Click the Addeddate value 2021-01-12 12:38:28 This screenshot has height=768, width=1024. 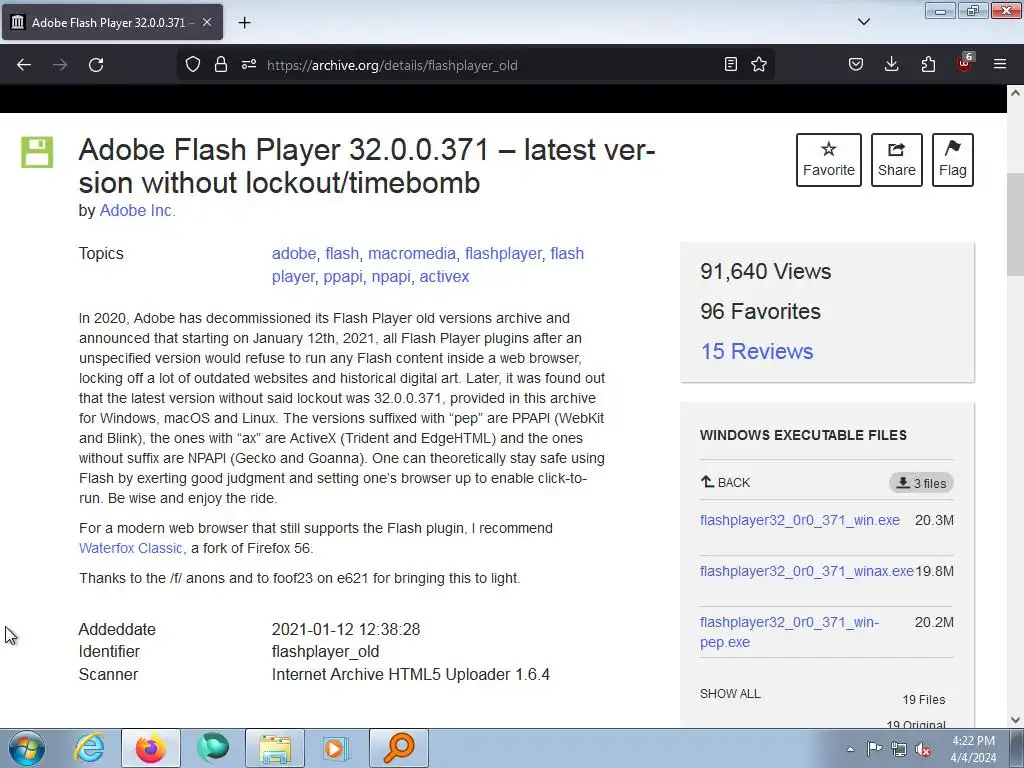pyautogui.click(x=345, y=630)
